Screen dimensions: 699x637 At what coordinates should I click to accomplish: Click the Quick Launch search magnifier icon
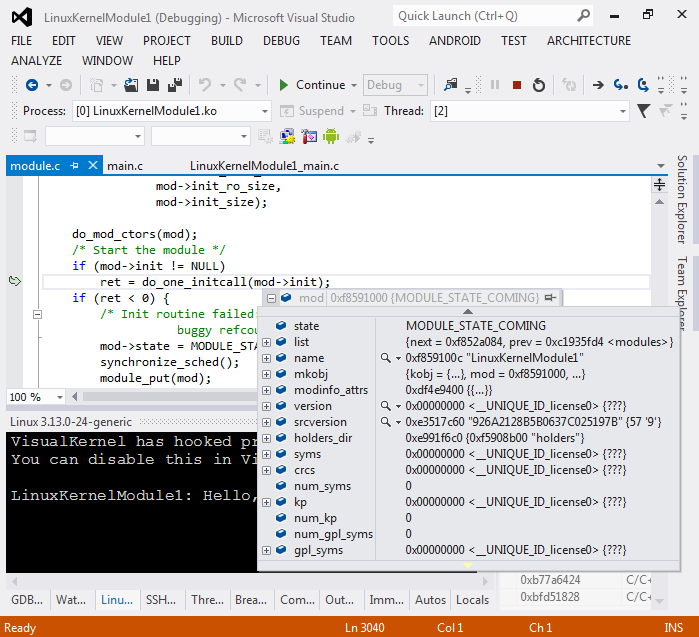[x=583, y=16]
